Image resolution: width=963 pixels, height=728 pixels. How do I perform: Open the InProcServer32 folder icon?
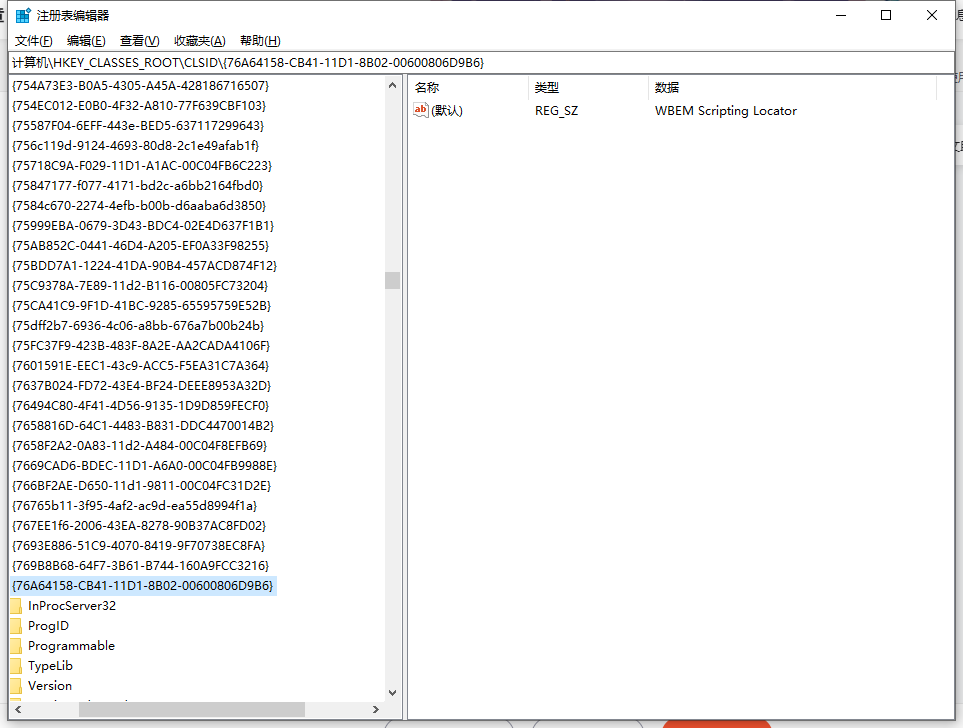pos(16,606)
